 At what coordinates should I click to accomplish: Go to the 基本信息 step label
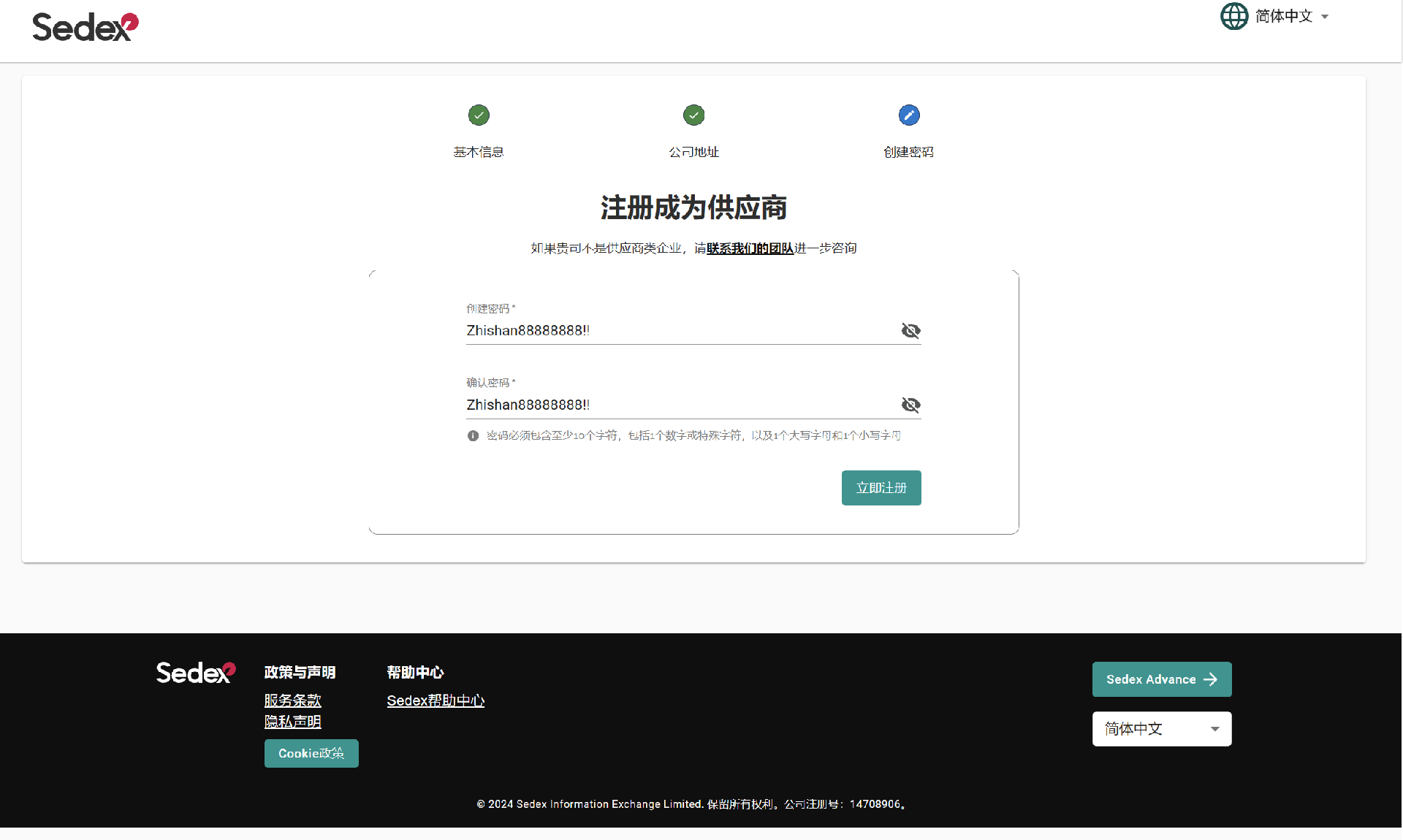coord(479,152)
